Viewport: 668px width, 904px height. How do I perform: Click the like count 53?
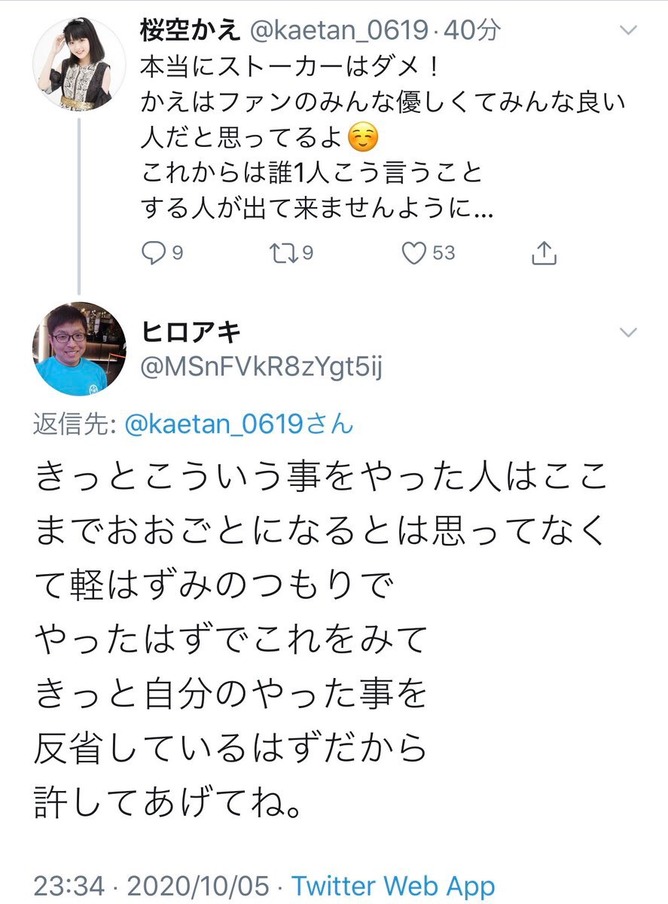443,253
